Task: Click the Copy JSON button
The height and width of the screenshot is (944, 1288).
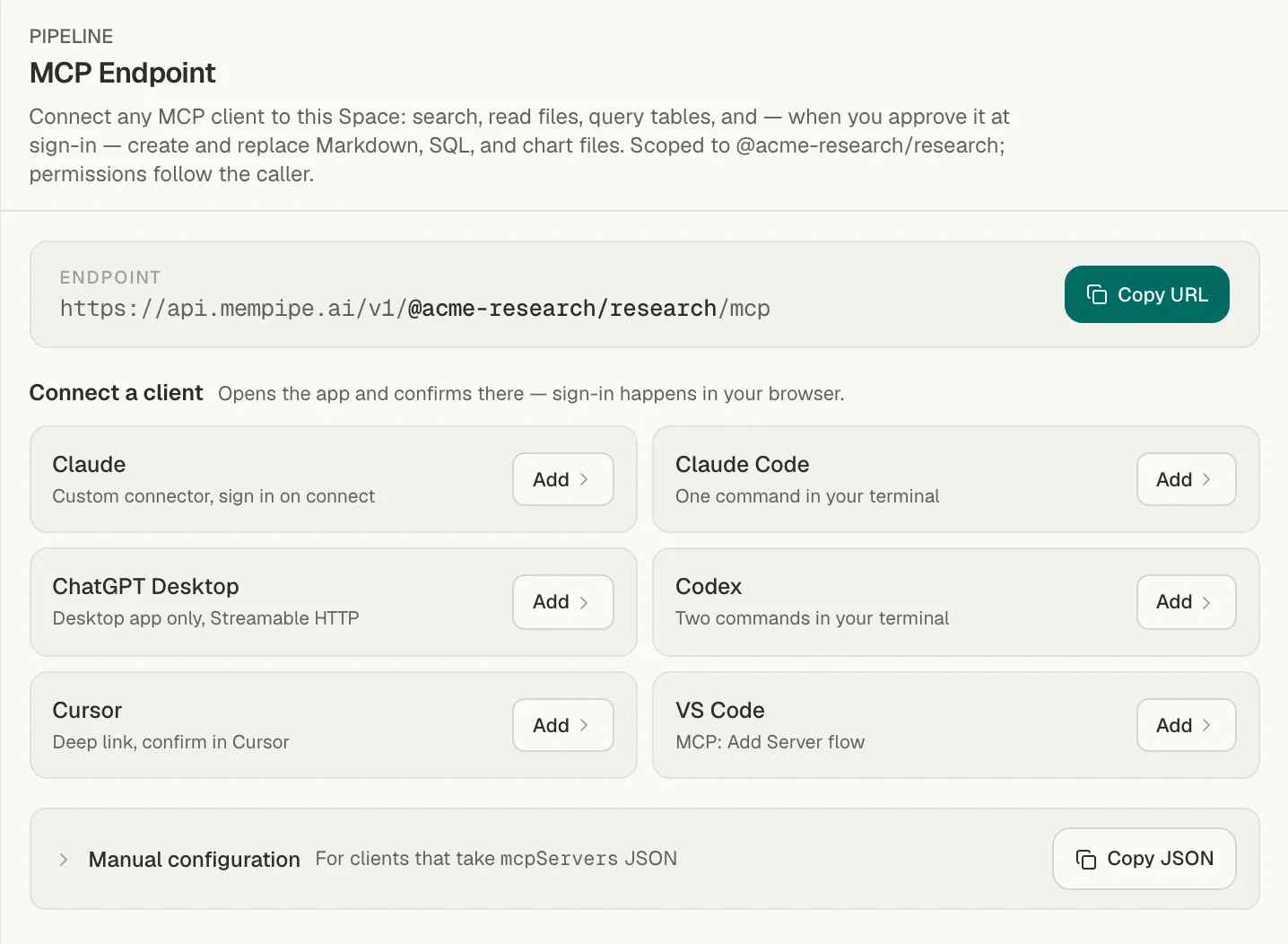Action: (x=1144, y=859)
